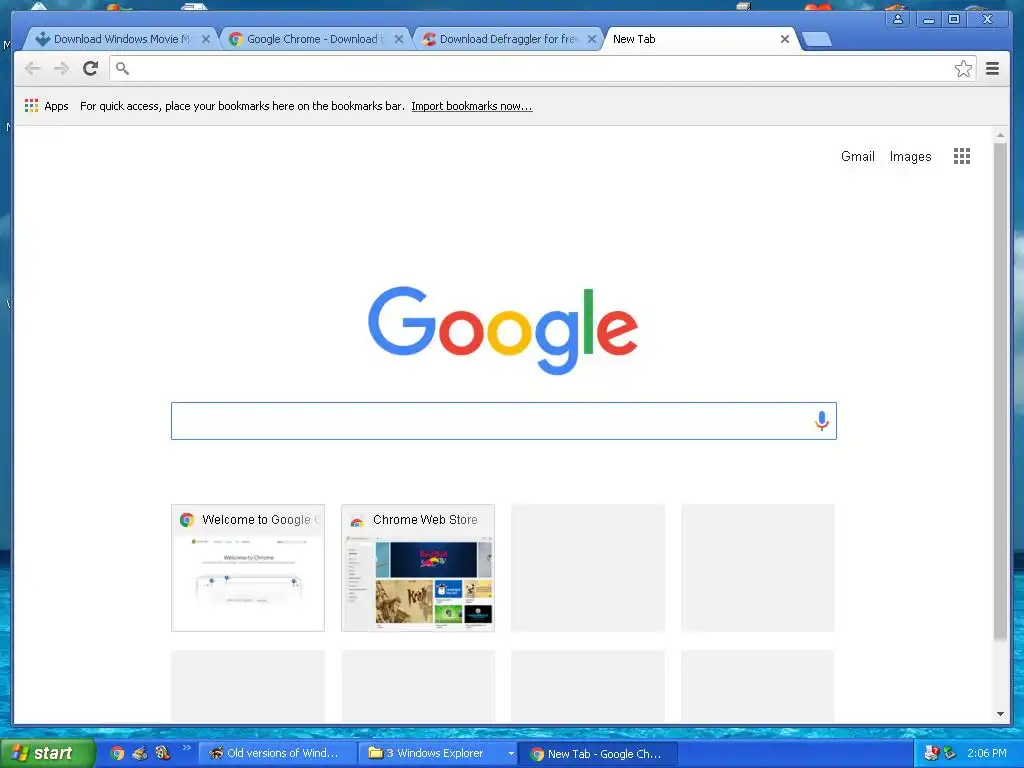Open the Chrome hamburger menu
The image size is (1024, 768).
point(993,69)
